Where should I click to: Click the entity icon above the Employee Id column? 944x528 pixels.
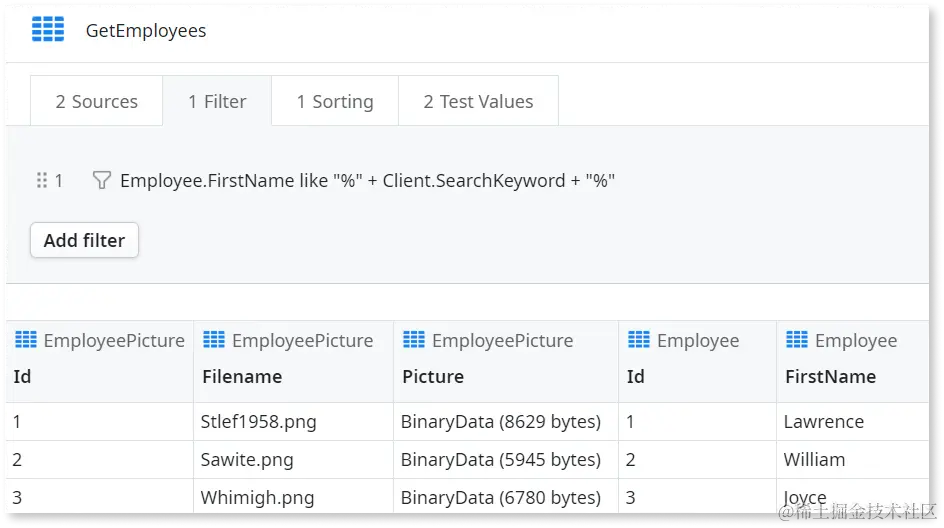639,340
